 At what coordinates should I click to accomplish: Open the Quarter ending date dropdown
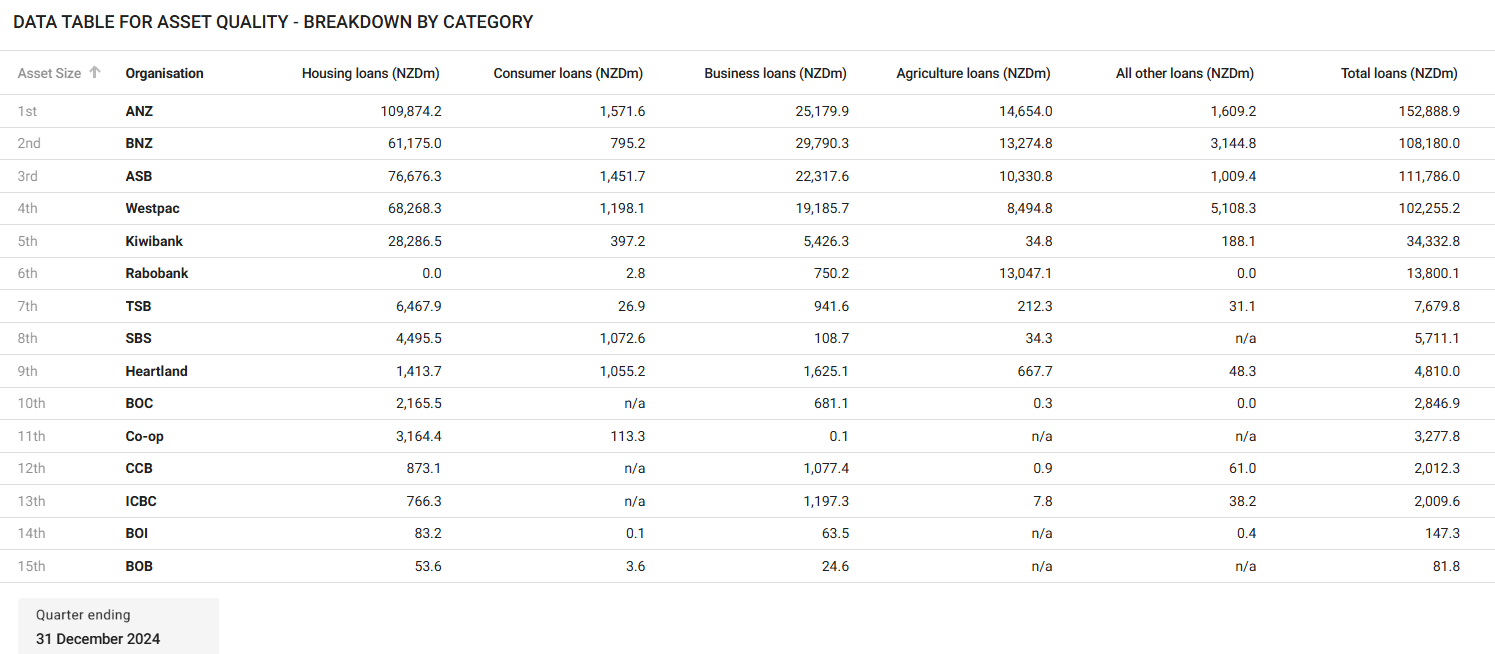click(118, 627)
